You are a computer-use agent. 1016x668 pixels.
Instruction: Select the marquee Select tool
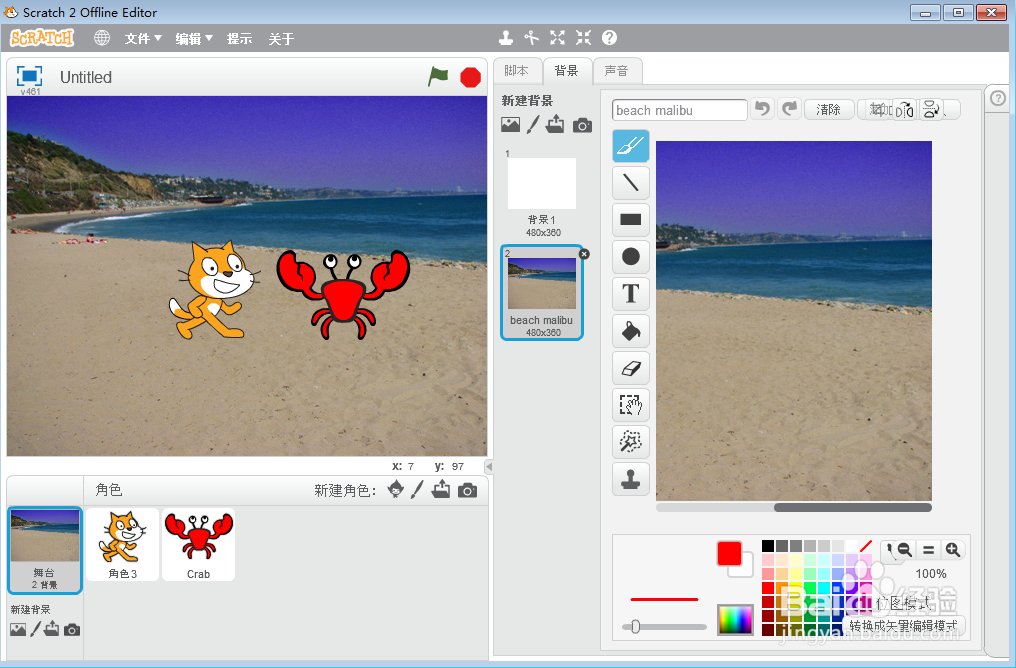630,405
